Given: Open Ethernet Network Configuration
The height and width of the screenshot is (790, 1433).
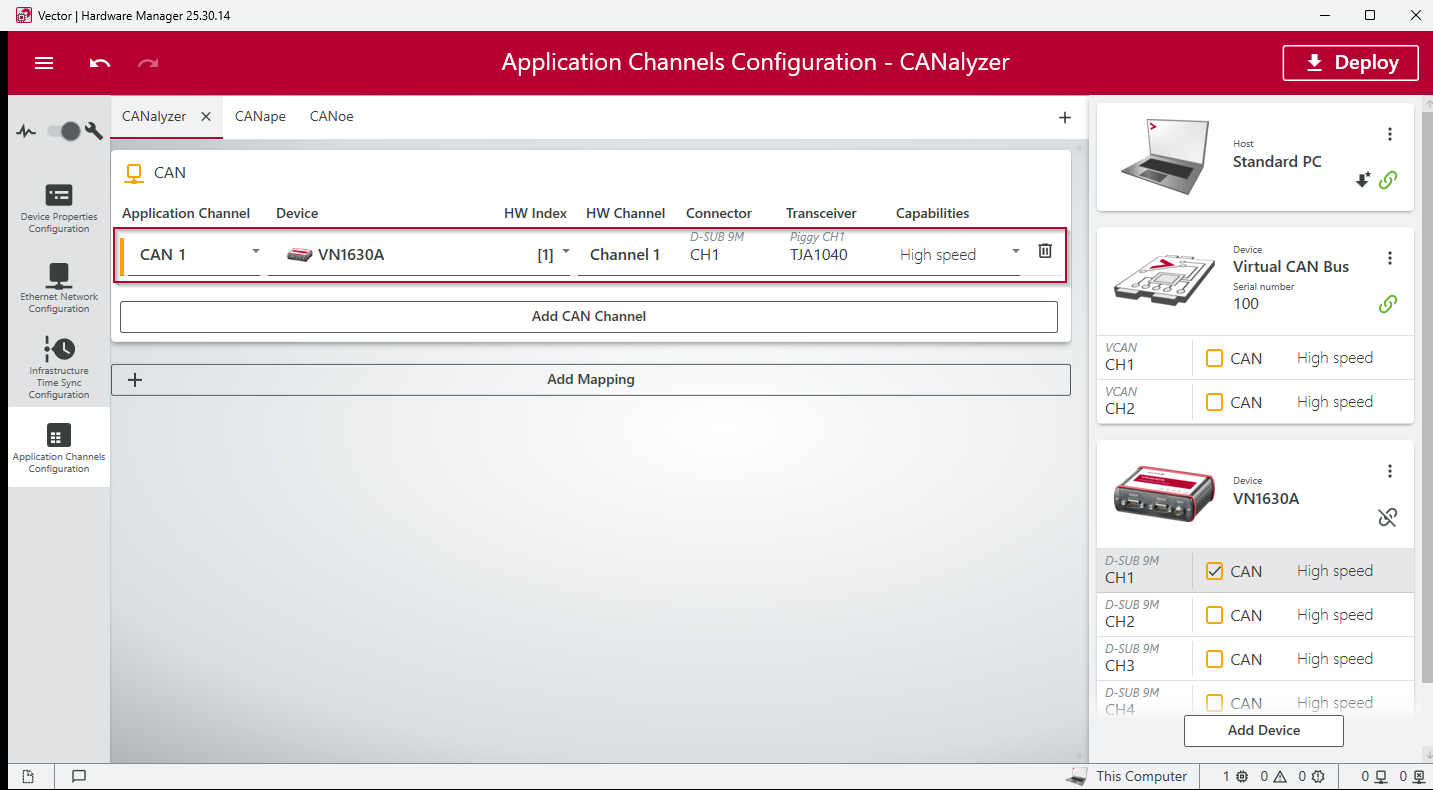Looking at the screenshot, I should 59,288.
